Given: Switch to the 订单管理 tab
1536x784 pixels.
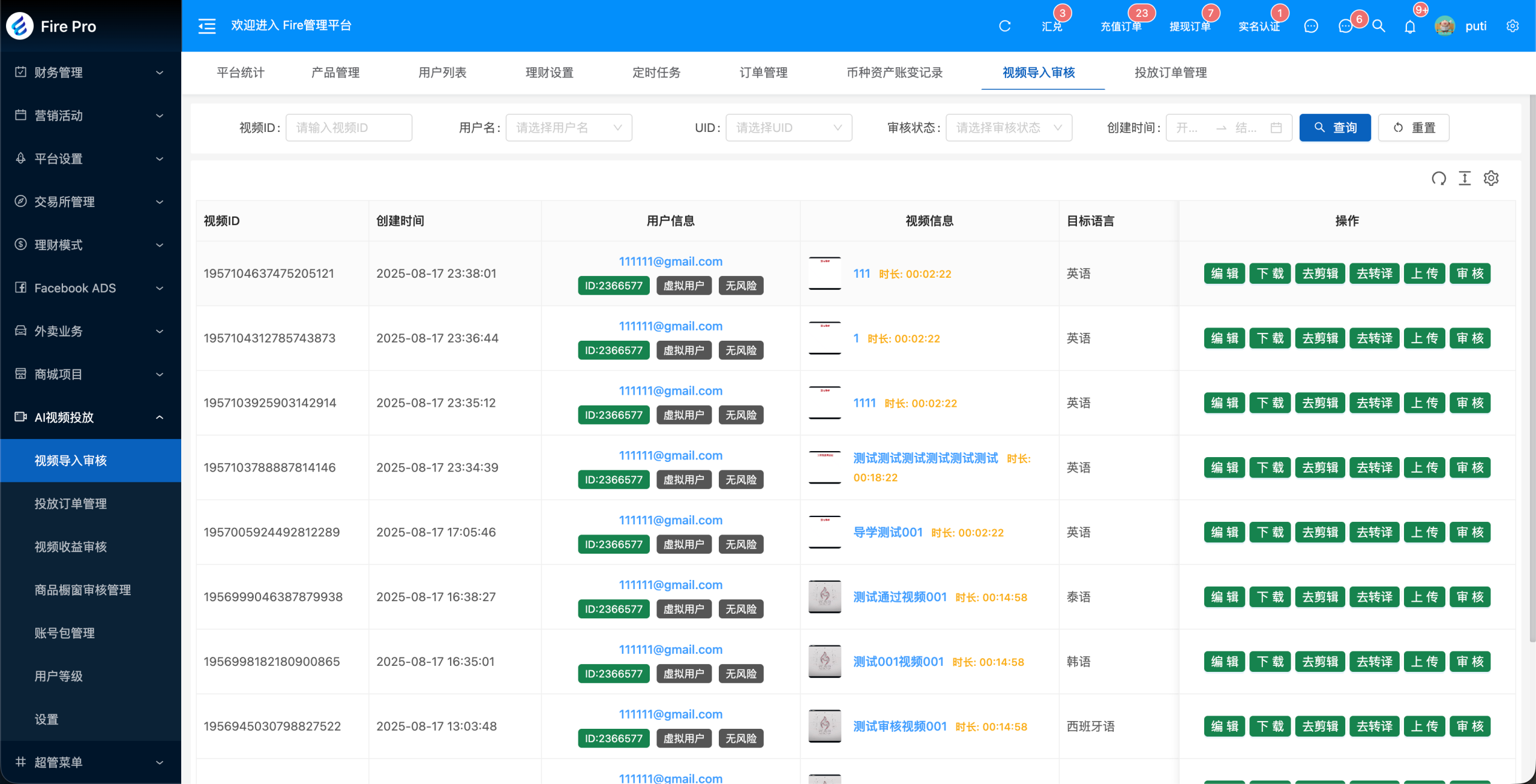Looking at the screenshot, I should coord(763,73).
